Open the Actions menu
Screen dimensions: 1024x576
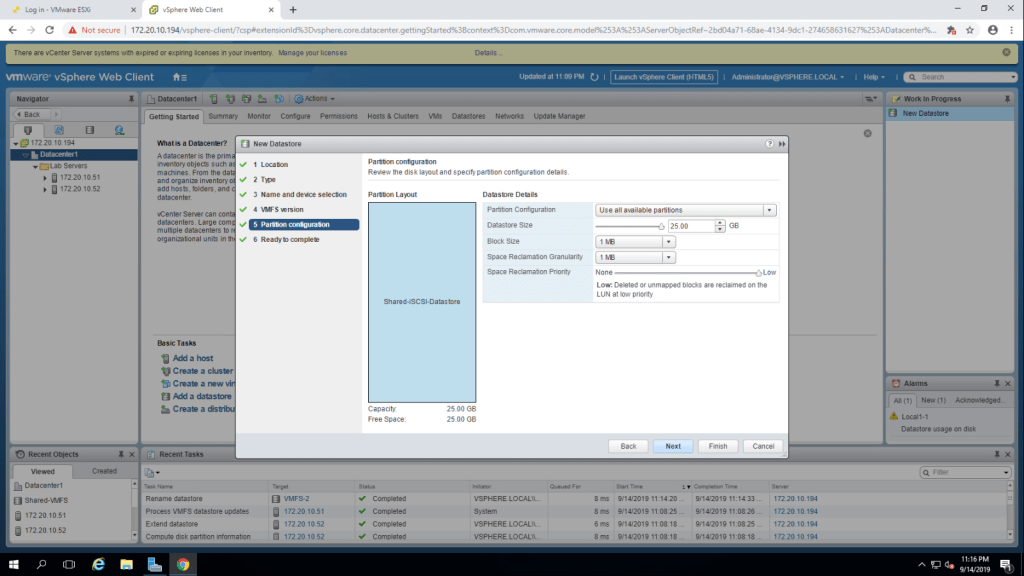(x=317, y=99)
